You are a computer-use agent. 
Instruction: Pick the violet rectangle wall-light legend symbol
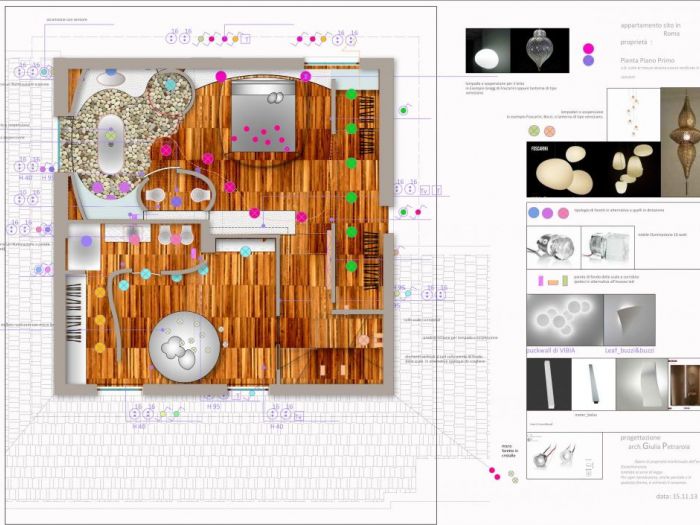pos(541,281)
